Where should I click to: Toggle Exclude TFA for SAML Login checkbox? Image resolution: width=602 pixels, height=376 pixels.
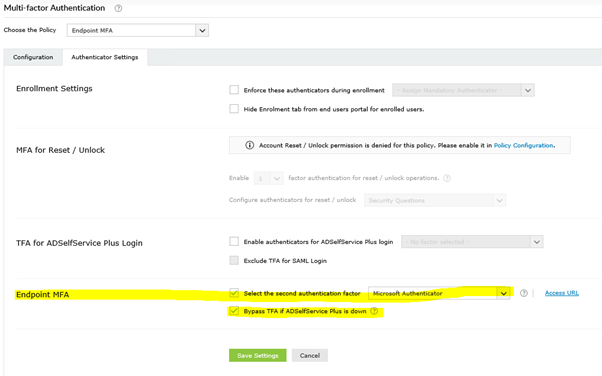tap(234, 260)
